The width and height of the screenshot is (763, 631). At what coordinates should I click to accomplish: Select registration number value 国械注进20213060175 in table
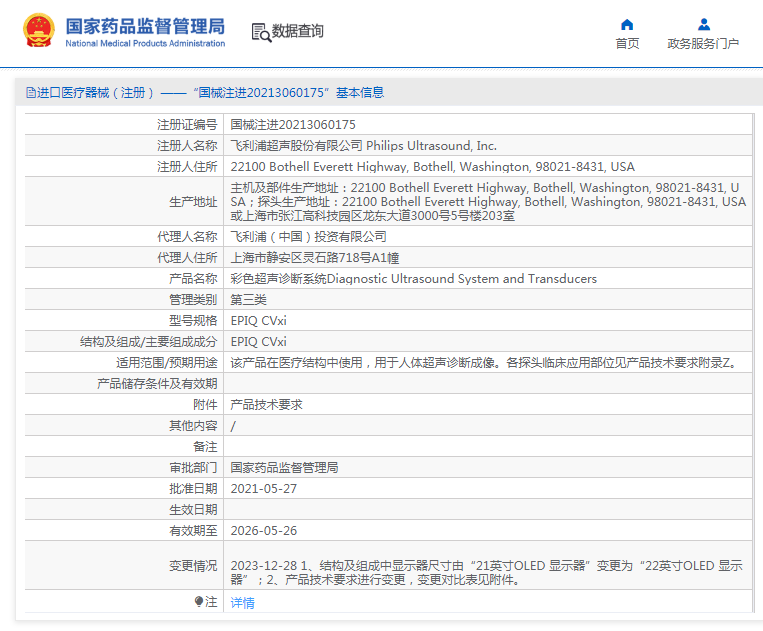(x=293, y=125)
